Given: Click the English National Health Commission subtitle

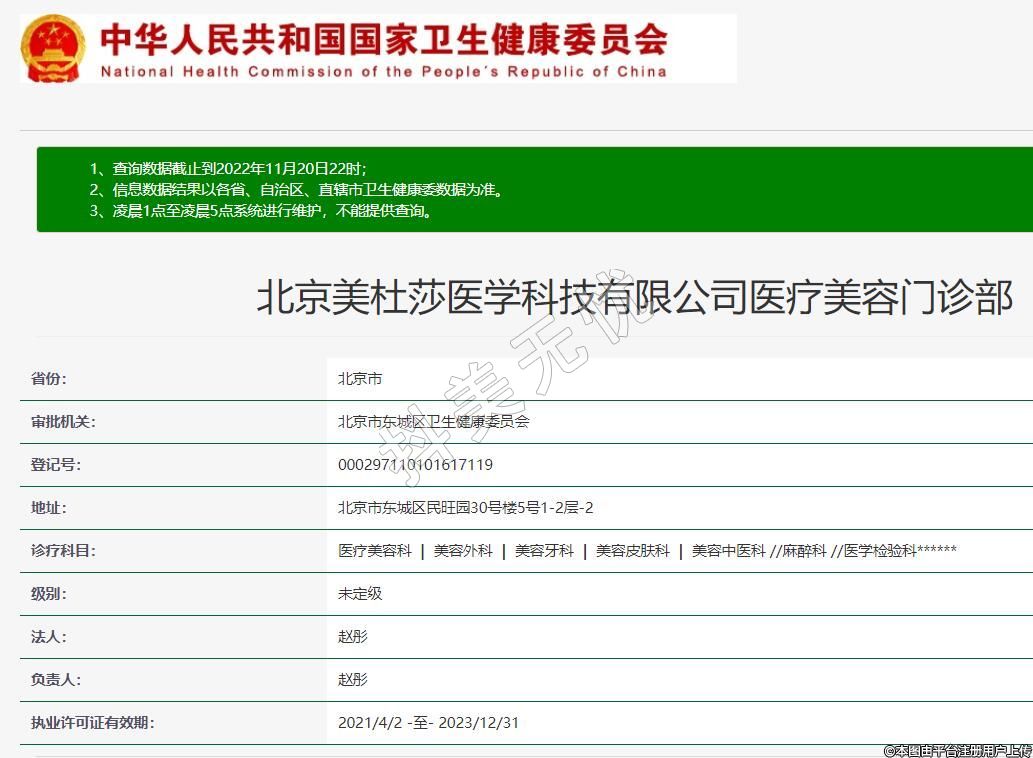Looking at the screenshot, I should click(383, 72).
